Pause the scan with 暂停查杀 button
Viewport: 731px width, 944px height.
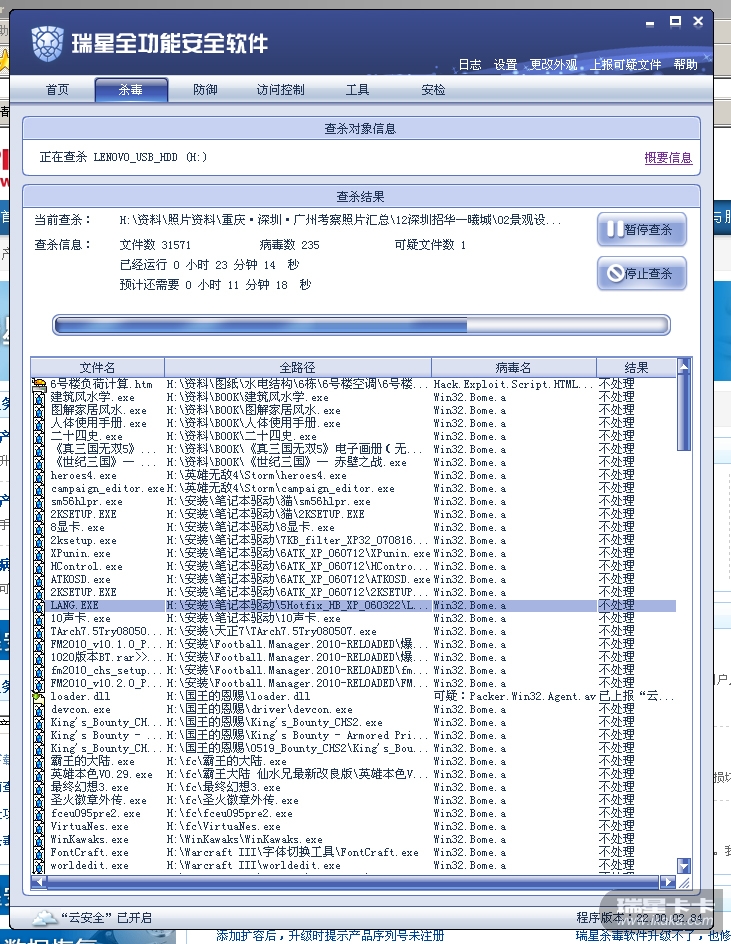641,229
